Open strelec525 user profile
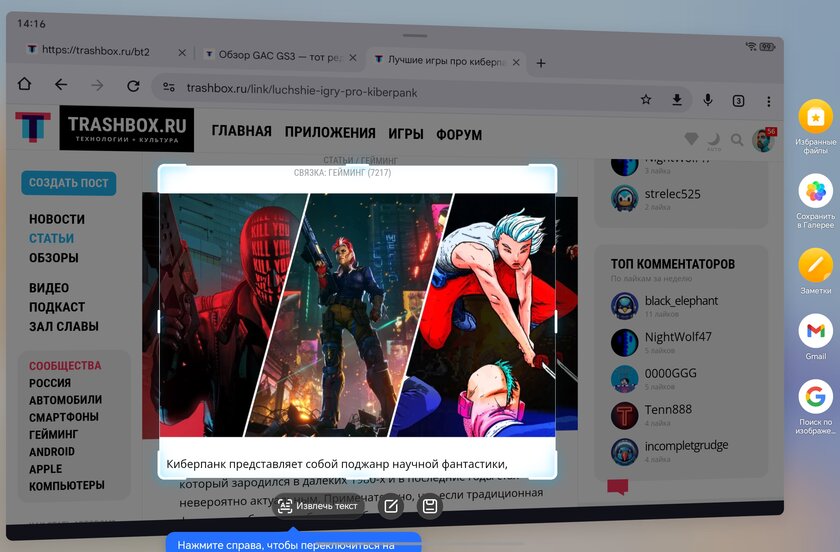 pos(672,194)
